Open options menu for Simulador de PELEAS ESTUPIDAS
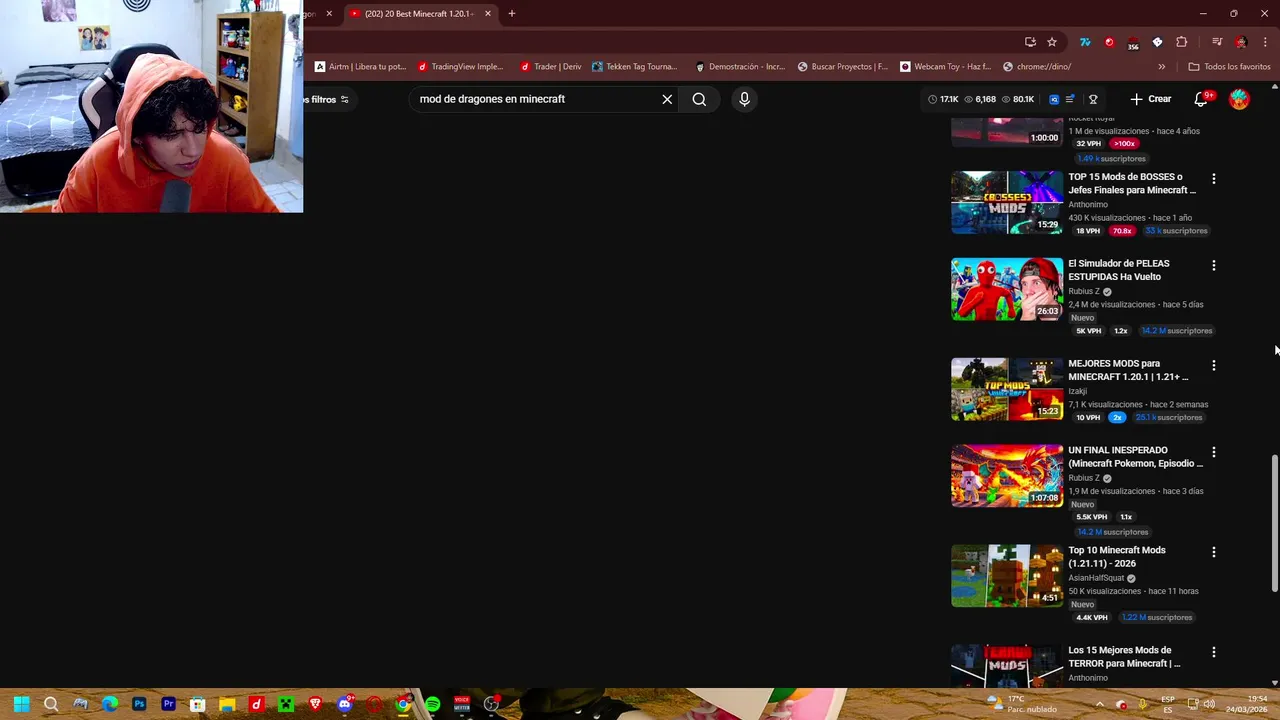The width and height of the screenshot is (1280, 720). (x=1214, y=266)
